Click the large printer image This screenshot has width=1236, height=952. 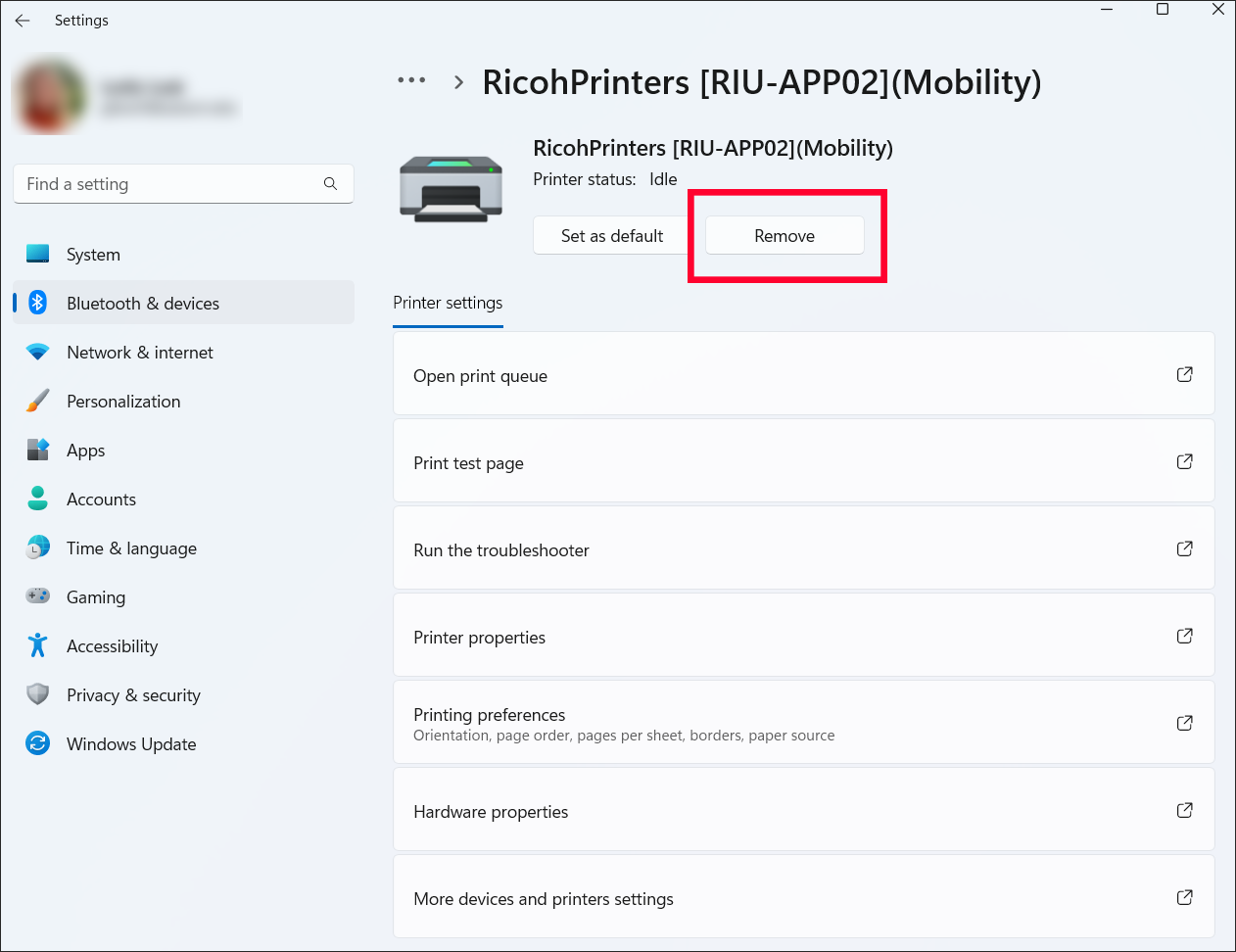(452, 189)
